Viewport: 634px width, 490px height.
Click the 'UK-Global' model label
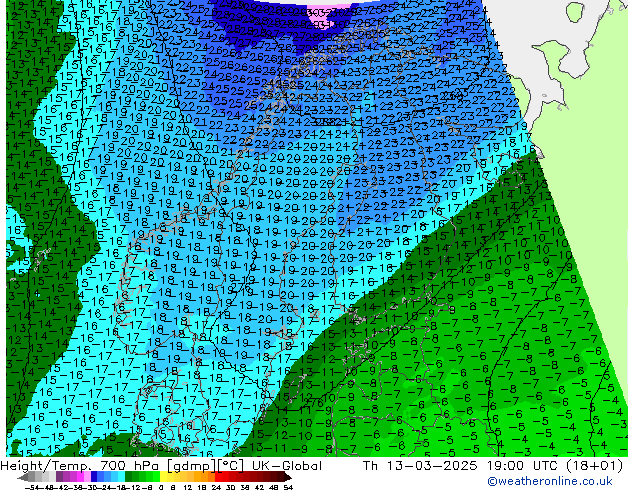pos(287,466)
